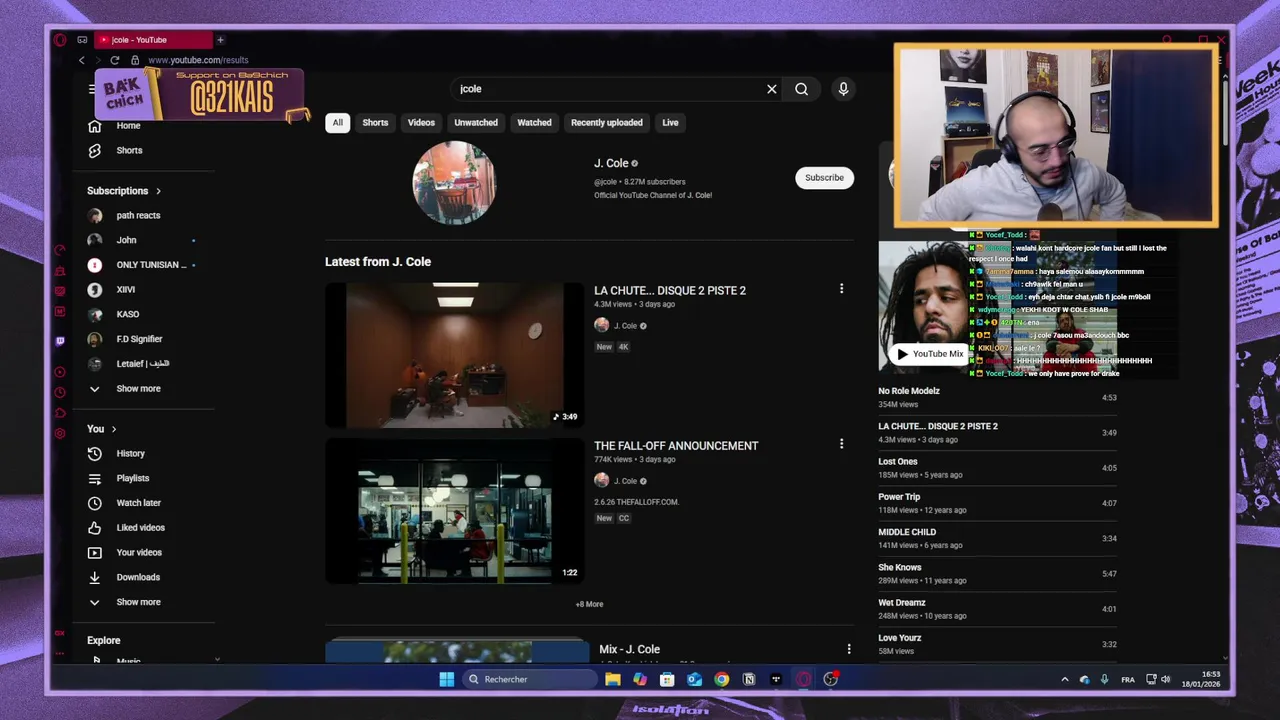Open Twitch icon in Opera sidebar
This screenshot has height=720, width=1280.
click(60, 341)
